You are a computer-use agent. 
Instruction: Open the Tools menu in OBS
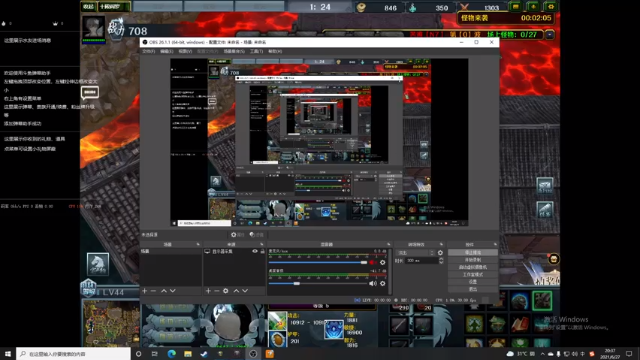coord(256,51)
